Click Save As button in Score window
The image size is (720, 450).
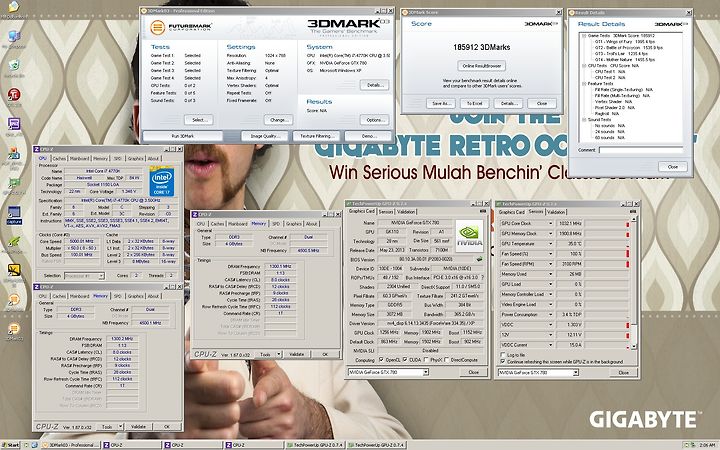[441, 103]
